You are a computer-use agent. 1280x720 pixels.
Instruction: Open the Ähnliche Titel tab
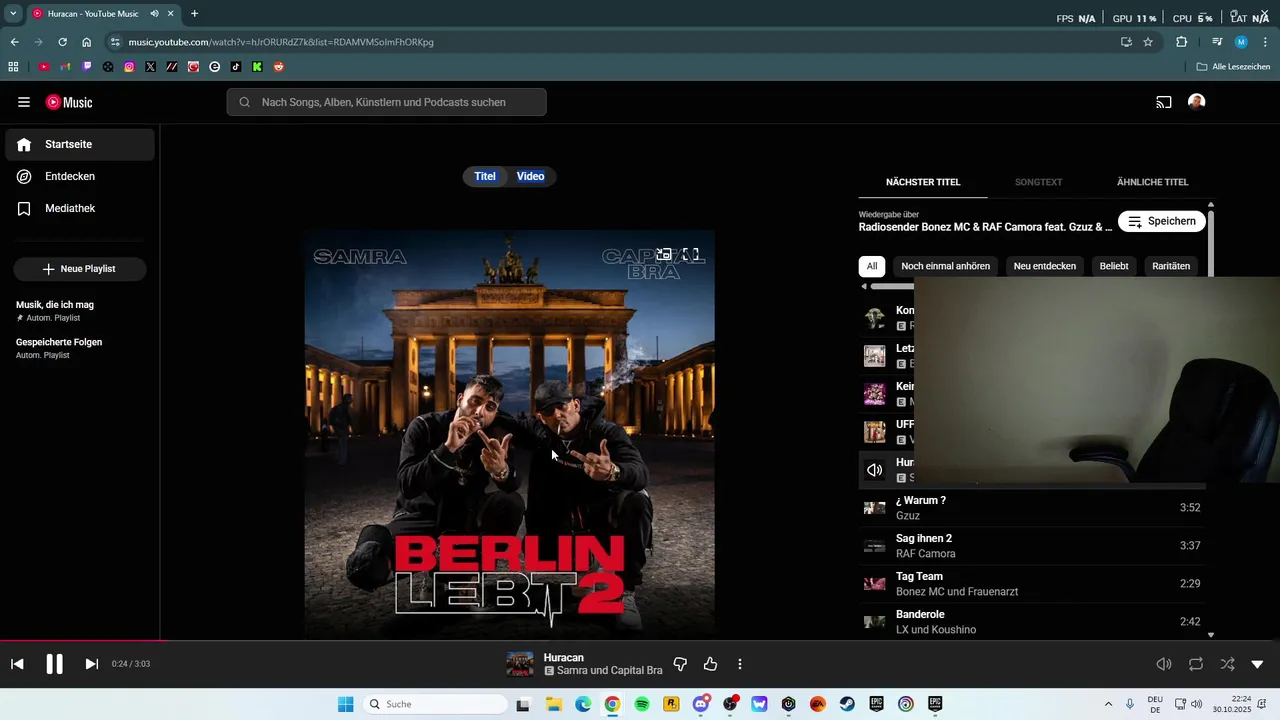(x=1152, y=182)
